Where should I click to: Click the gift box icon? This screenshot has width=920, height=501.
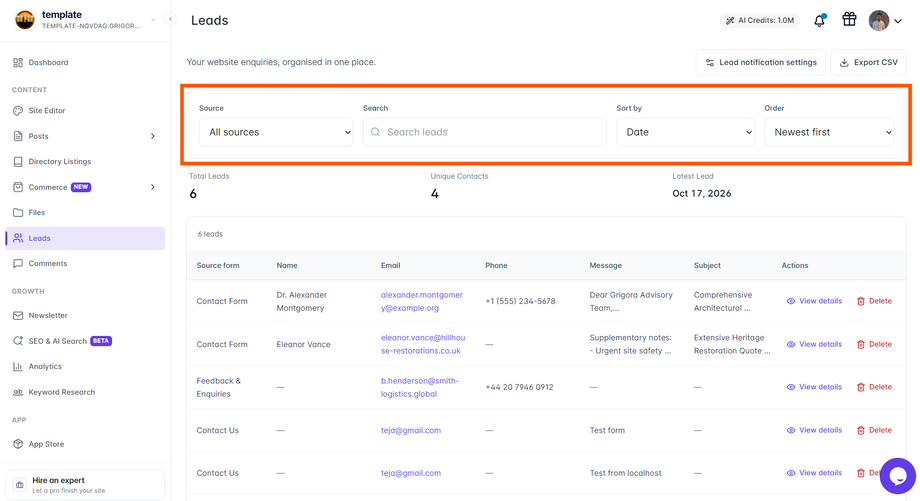pyautogui.click(x=849, y=19)
